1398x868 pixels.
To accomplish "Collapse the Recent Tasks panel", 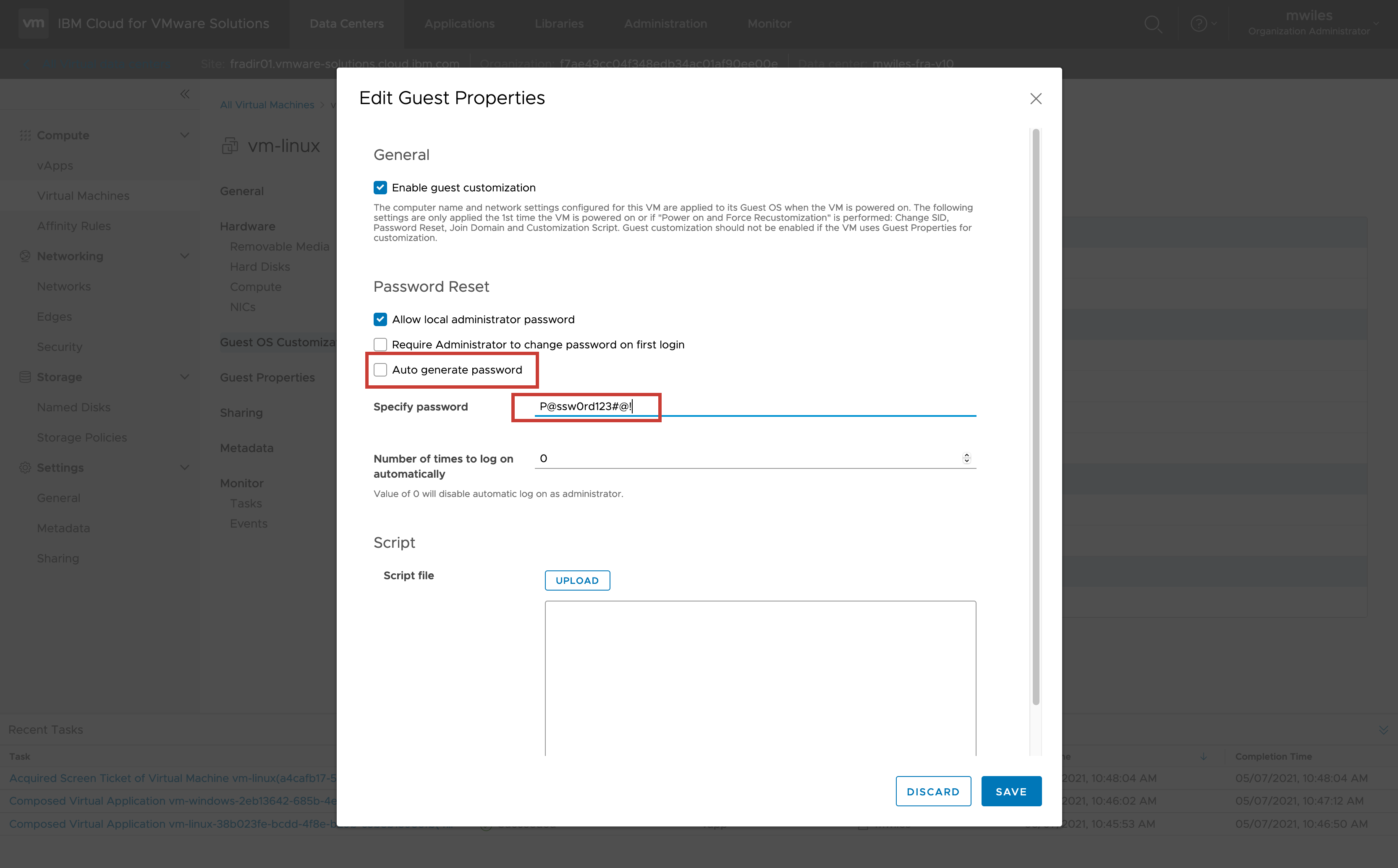I will tap(1383, 729).
